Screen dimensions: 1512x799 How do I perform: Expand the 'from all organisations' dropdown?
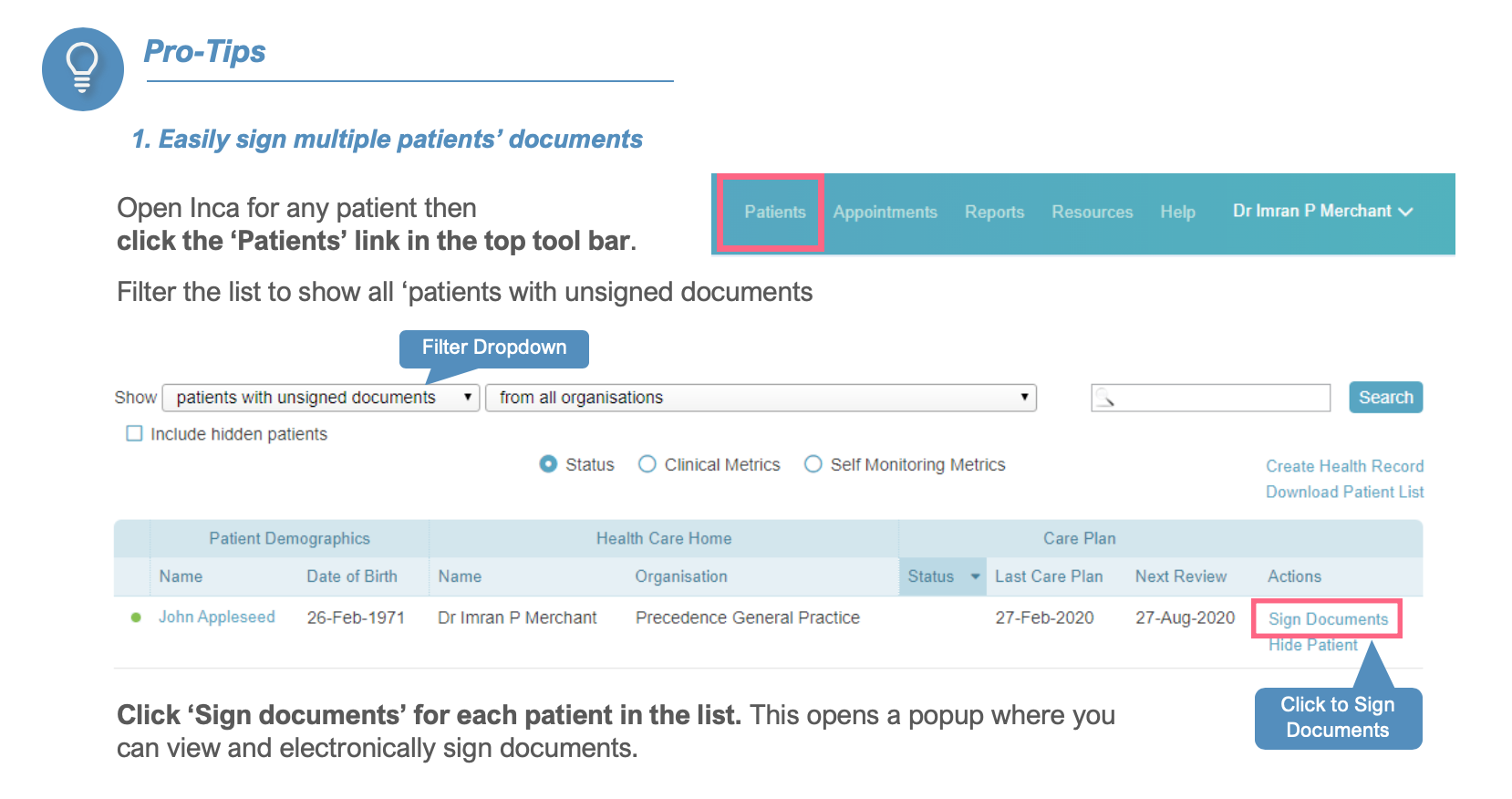pyautogui.click(x=761, y=398)
